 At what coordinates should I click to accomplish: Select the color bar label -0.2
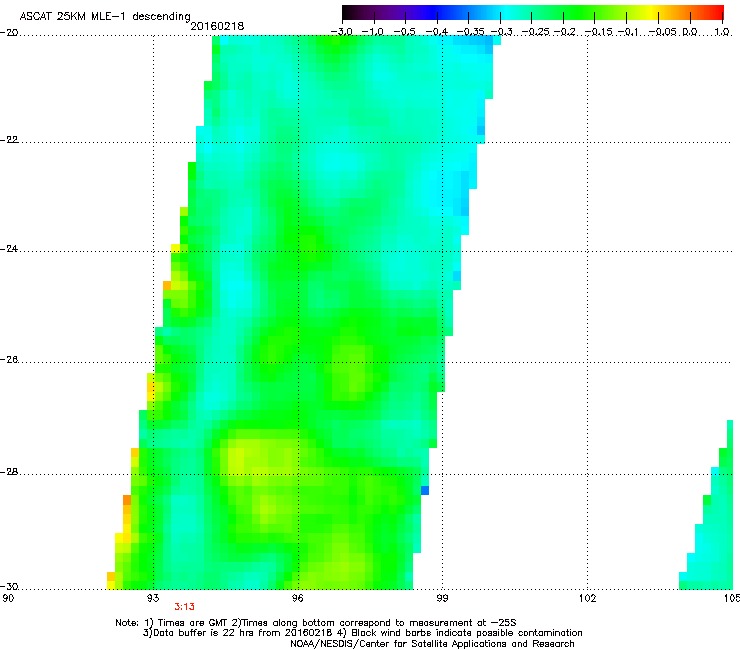click(x=565, y=32)
